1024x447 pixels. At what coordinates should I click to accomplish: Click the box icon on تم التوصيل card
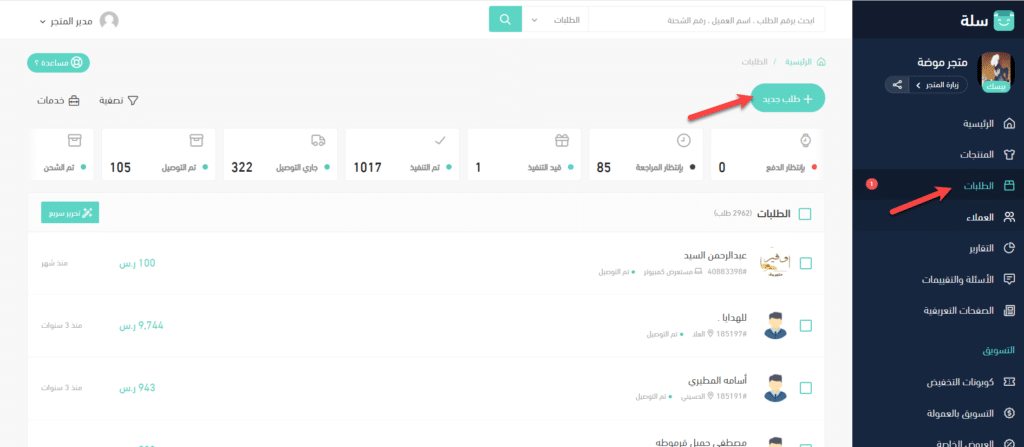point(197,141)
